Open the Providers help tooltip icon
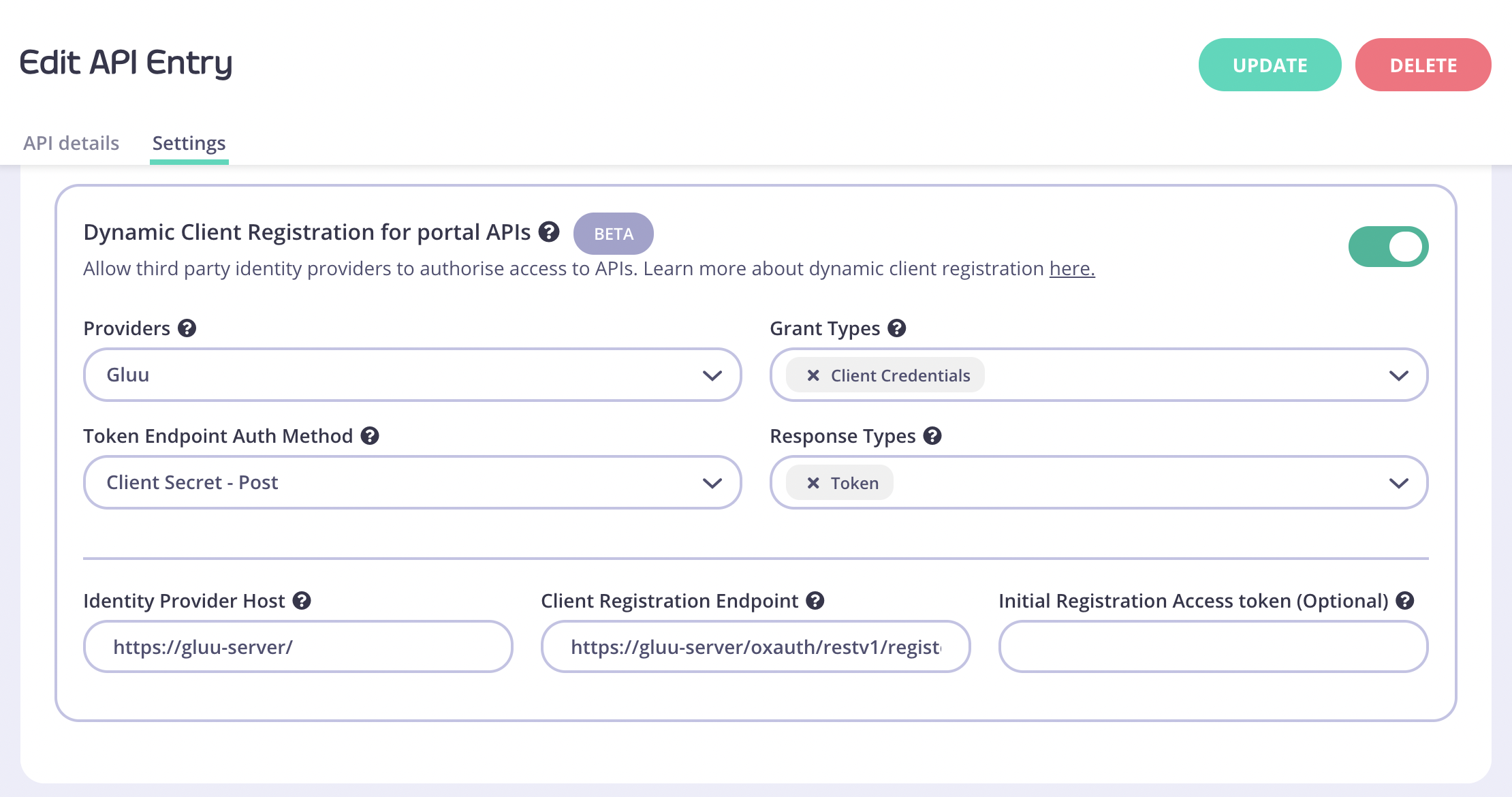1512x797 pixels. coord(187,328)
